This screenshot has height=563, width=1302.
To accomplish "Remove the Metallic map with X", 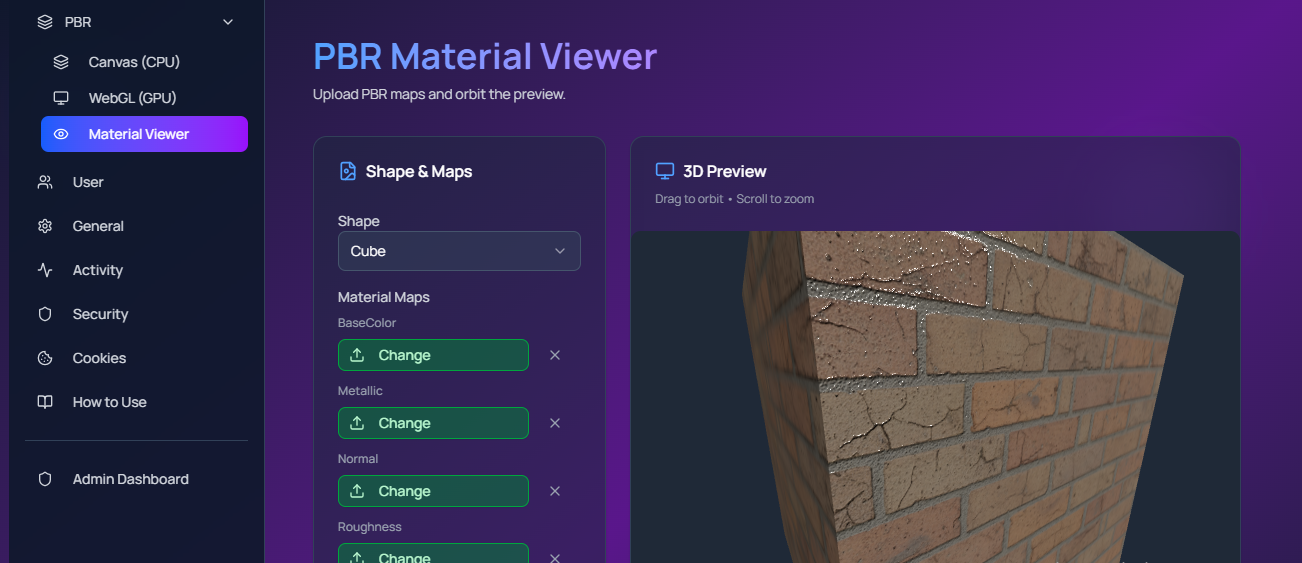I will [555, 423].
